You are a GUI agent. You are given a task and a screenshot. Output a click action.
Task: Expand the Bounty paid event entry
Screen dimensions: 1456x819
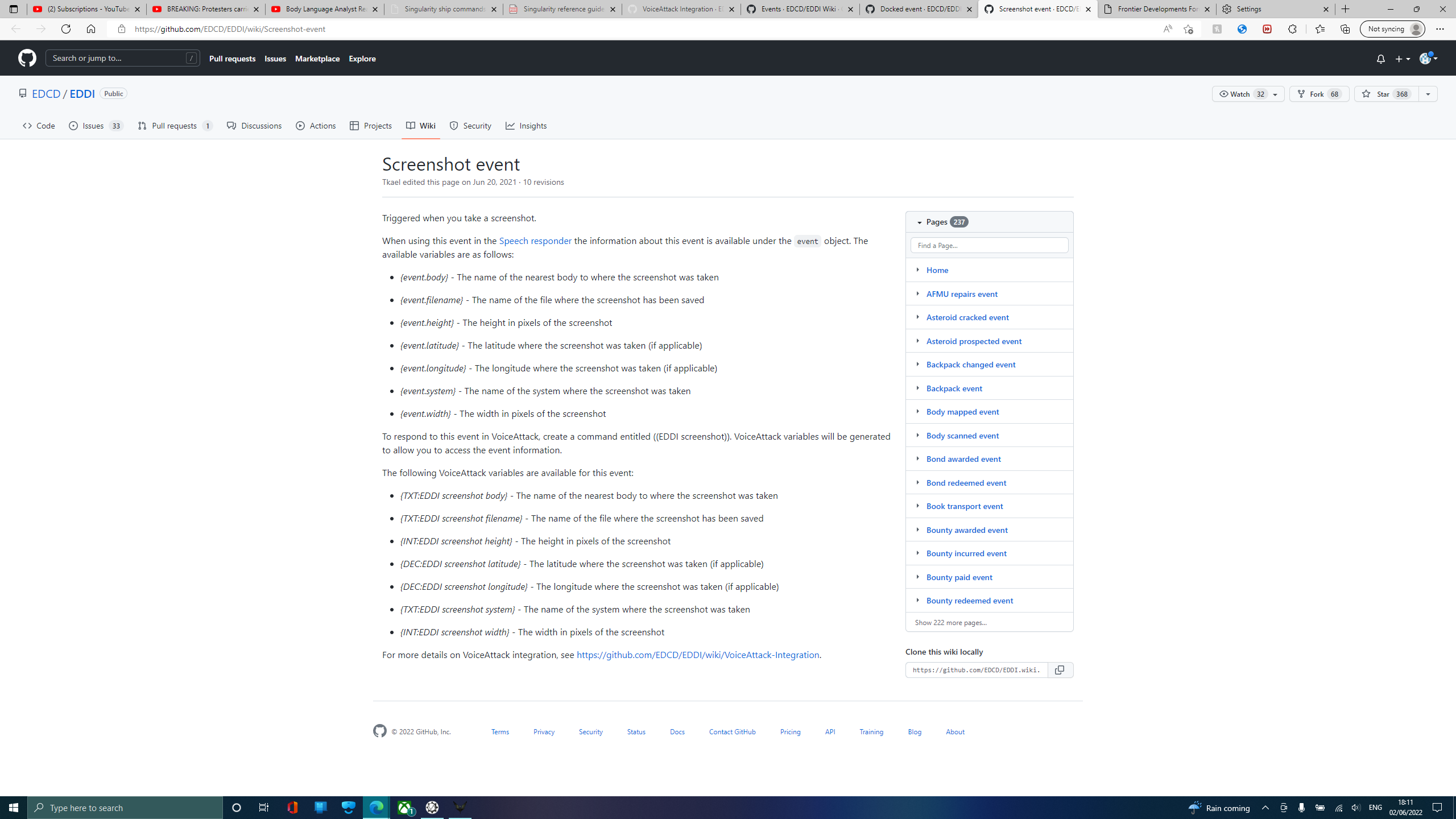[x=917, y=577]
